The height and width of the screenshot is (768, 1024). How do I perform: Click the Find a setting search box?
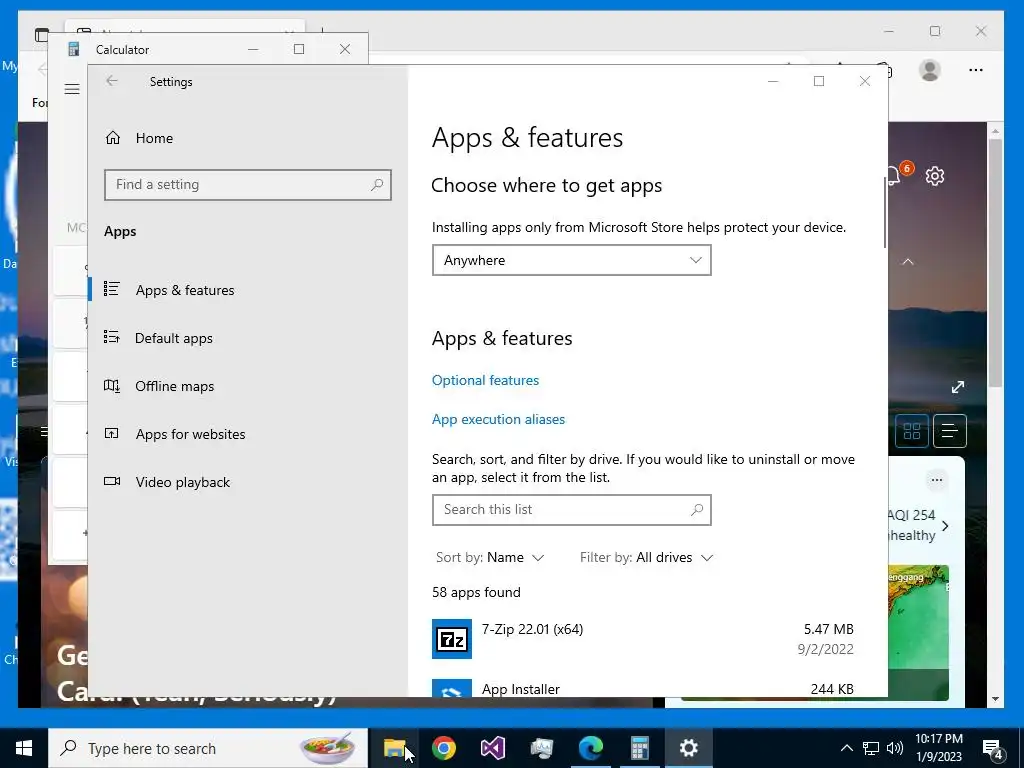pos(248,185)
